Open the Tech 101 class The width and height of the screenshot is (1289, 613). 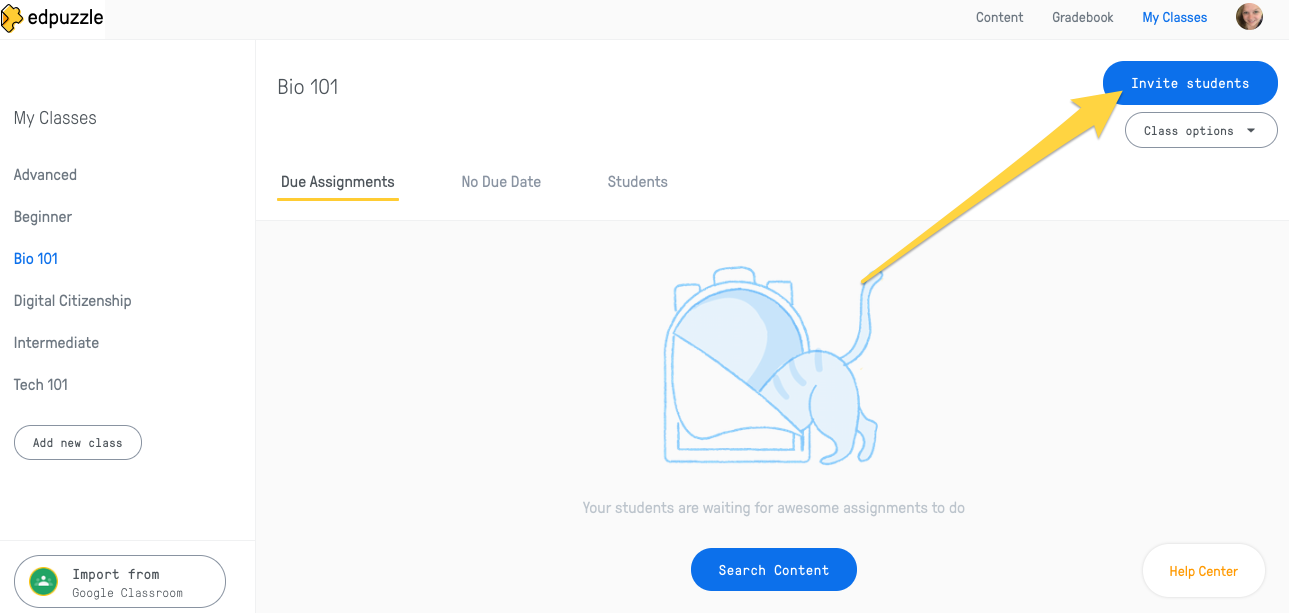point(41,385)
